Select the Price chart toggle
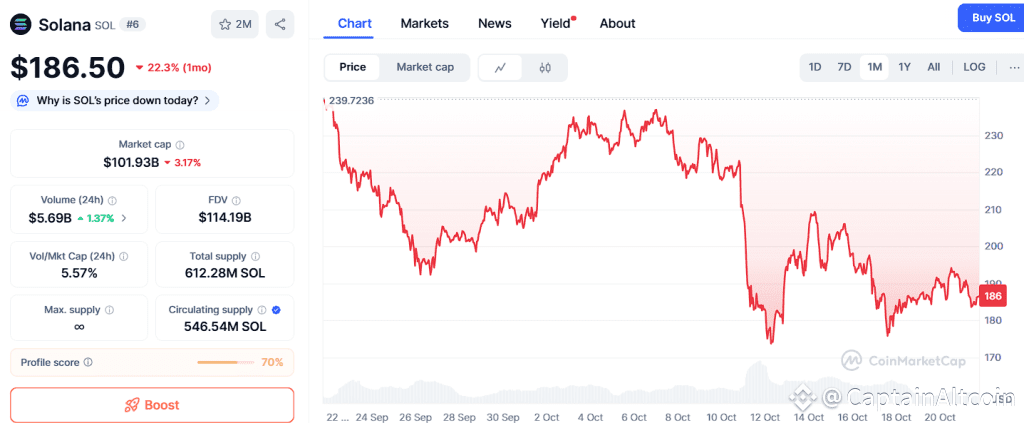 (x=353, y=67)
